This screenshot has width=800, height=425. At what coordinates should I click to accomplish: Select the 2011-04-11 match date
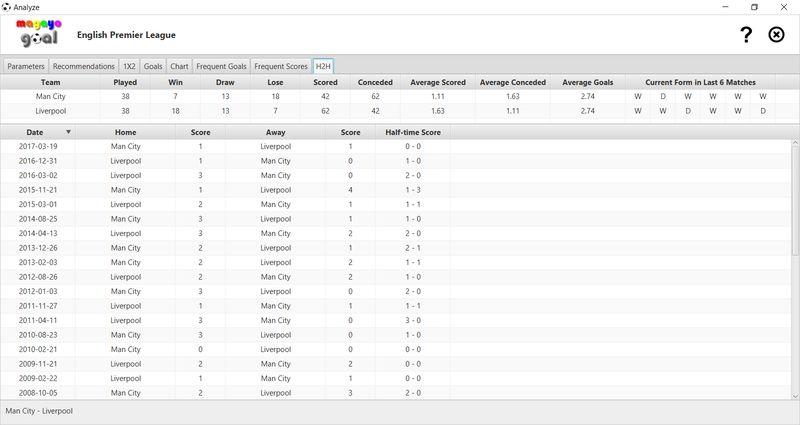[x=38, y=320]
